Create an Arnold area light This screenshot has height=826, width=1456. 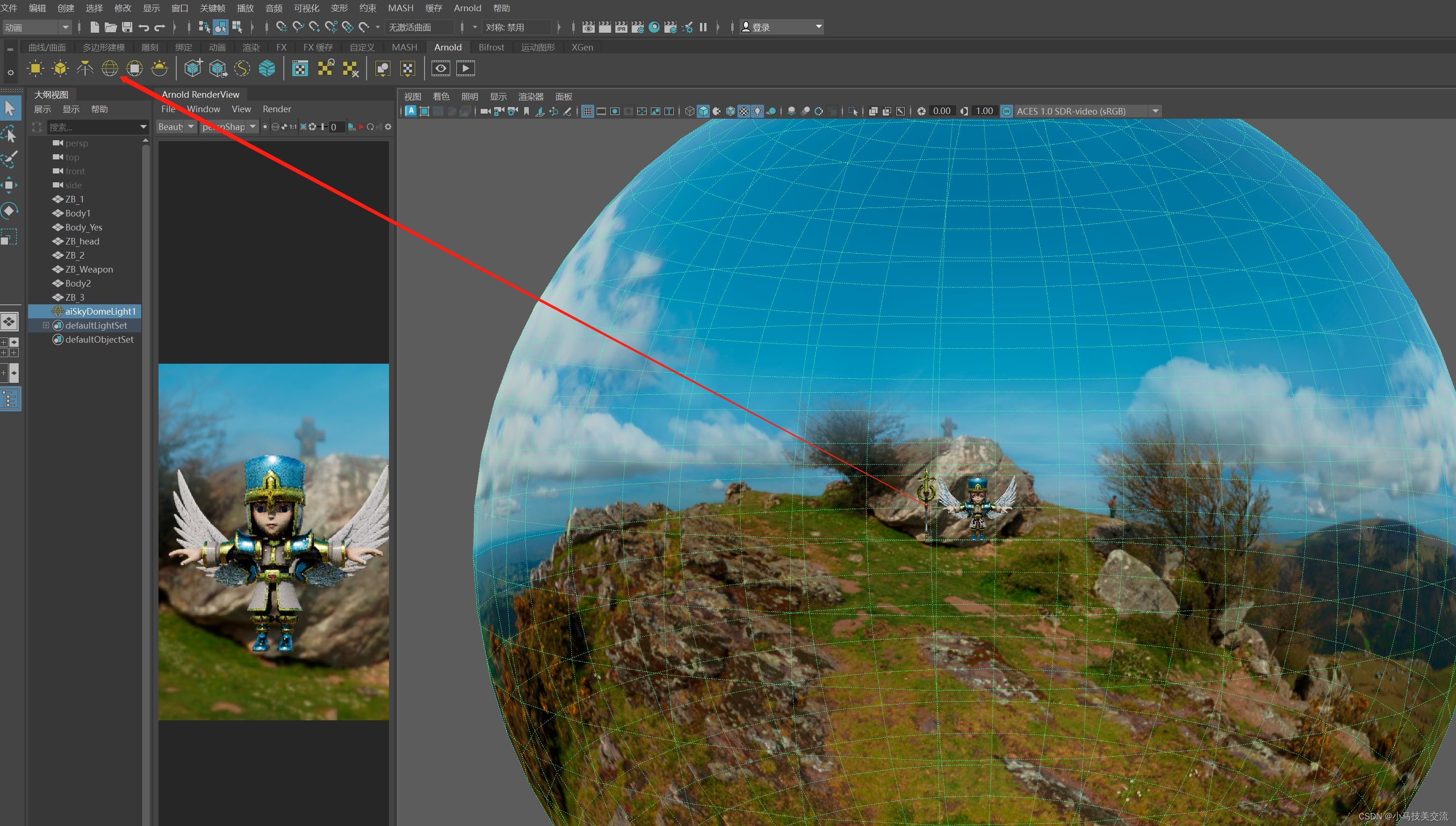click(x=35, y=69)
